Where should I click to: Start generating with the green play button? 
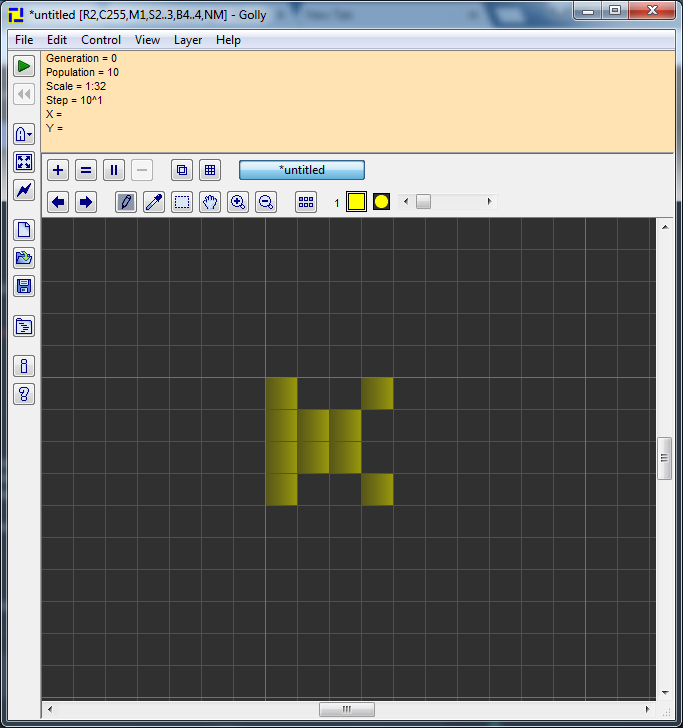[x=24, y=66]
